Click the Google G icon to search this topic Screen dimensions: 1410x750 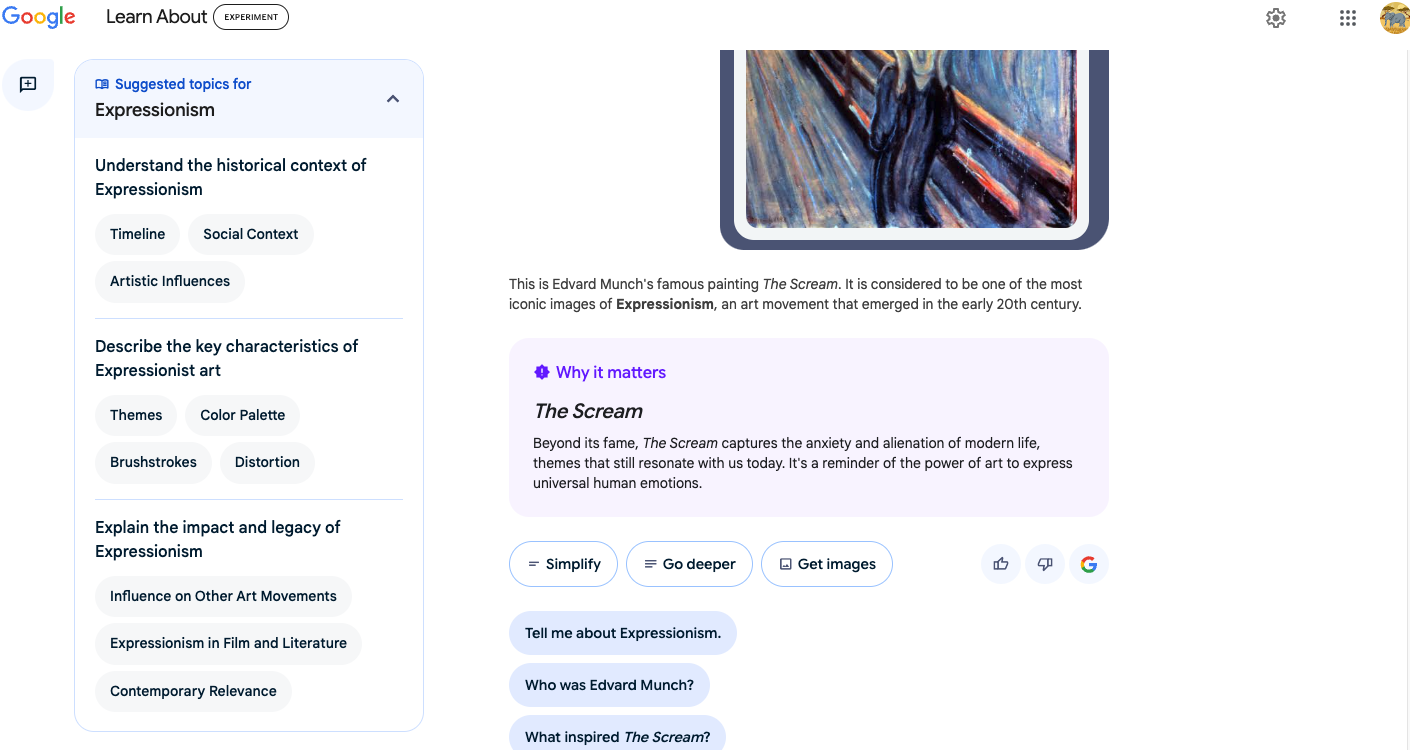[x=1088, y=563]
